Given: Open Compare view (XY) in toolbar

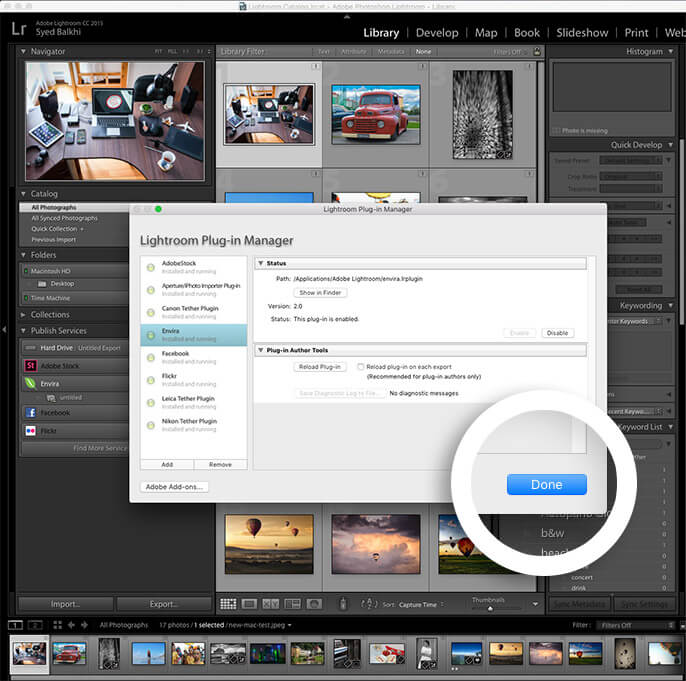Looking at the screenshot, I should 270,604.
